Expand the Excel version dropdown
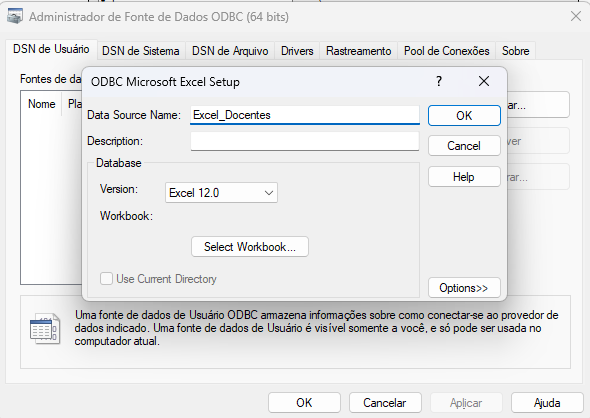This screenshot has width=590, height=418. coord(221,193)
